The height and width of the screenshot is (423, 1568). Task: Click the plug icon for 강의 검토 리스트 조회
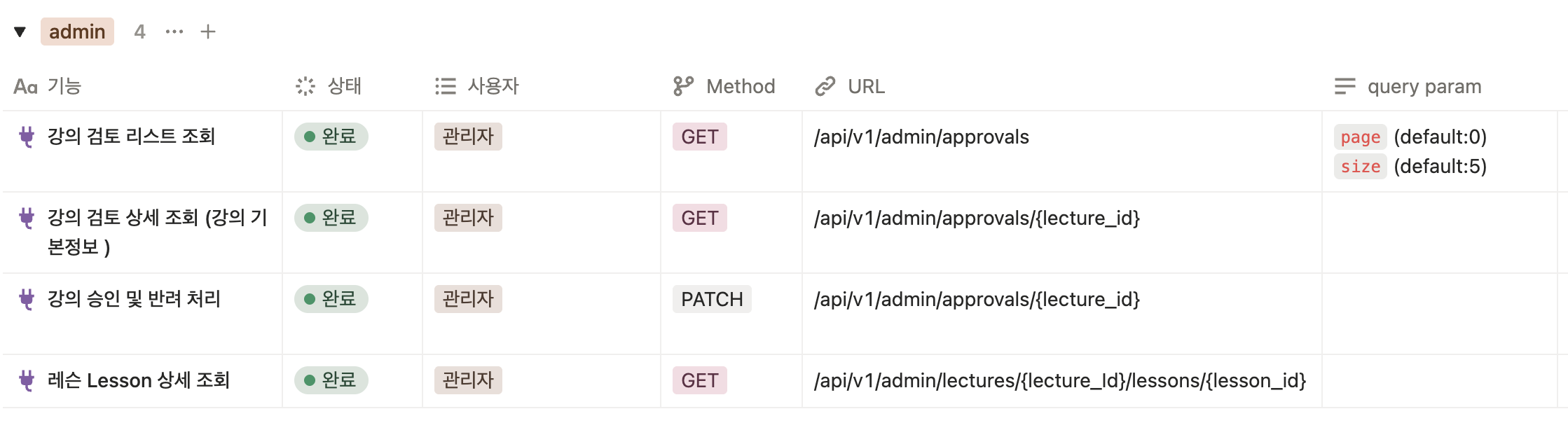[27, 137]
